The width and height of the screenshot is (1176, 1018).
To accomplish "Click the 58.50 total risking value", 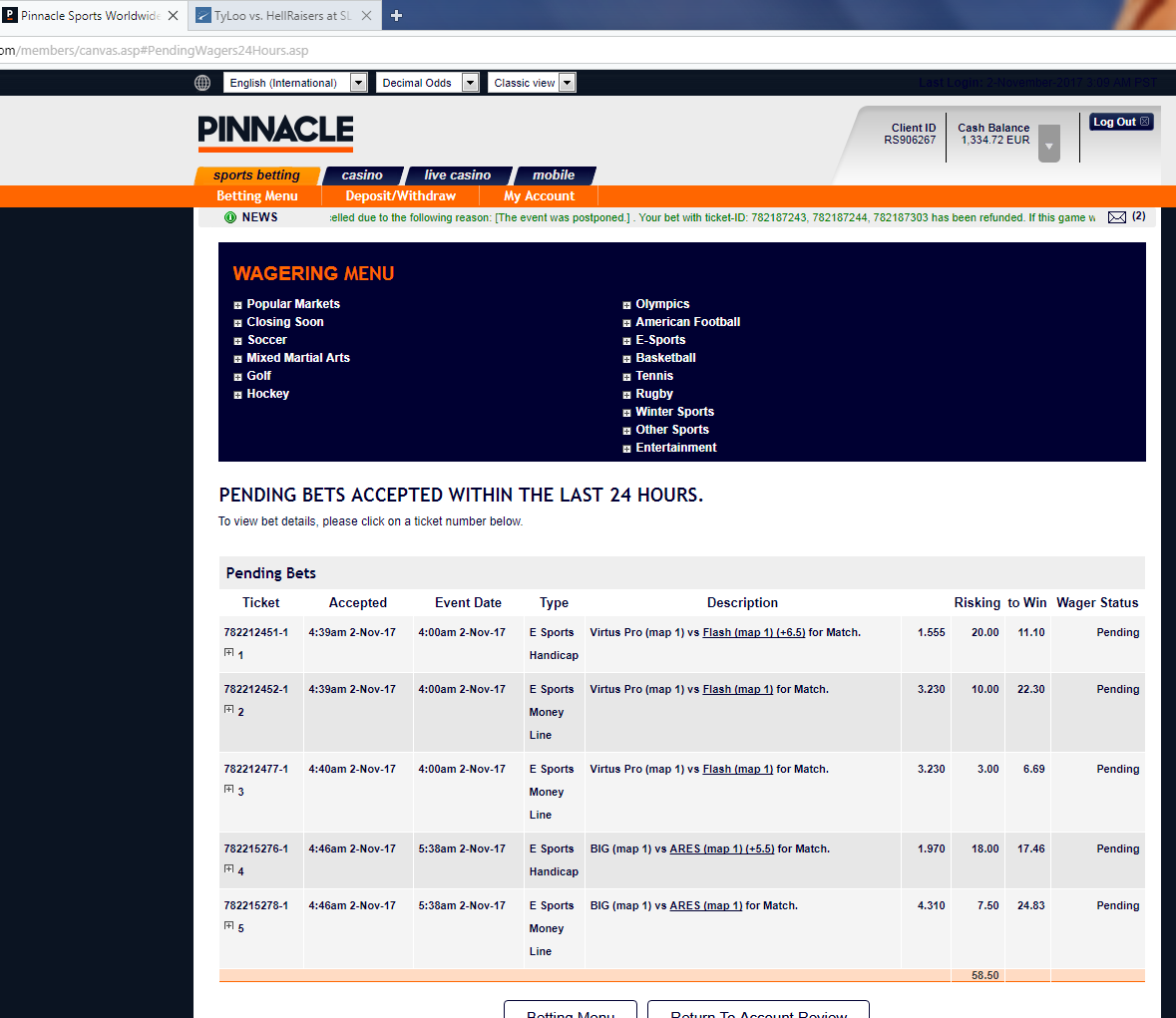I will [x=984, y=975].
